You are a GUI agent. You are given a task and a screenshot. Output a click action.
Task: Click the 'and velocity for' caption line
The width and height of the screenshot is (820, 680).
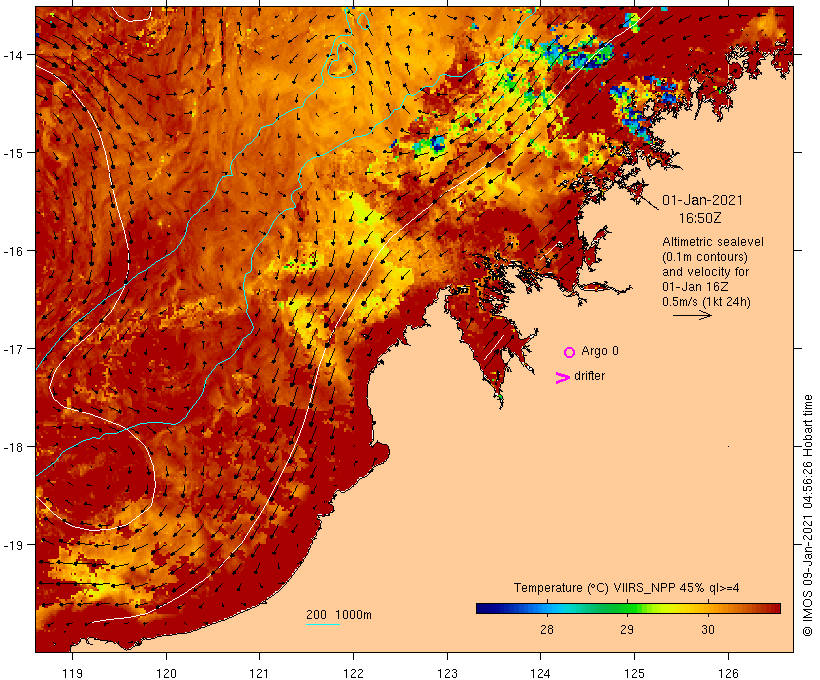point(705,271)
